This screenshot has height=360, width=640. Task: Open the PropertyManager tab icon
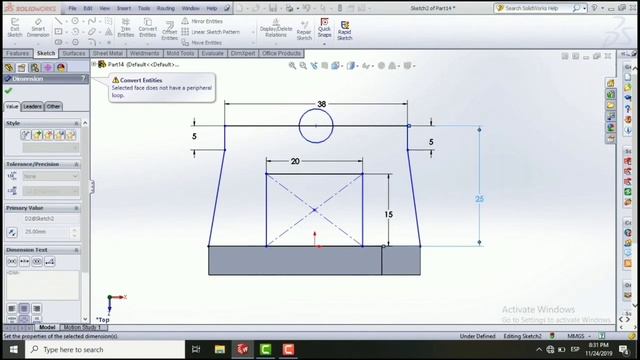[22, 67]
